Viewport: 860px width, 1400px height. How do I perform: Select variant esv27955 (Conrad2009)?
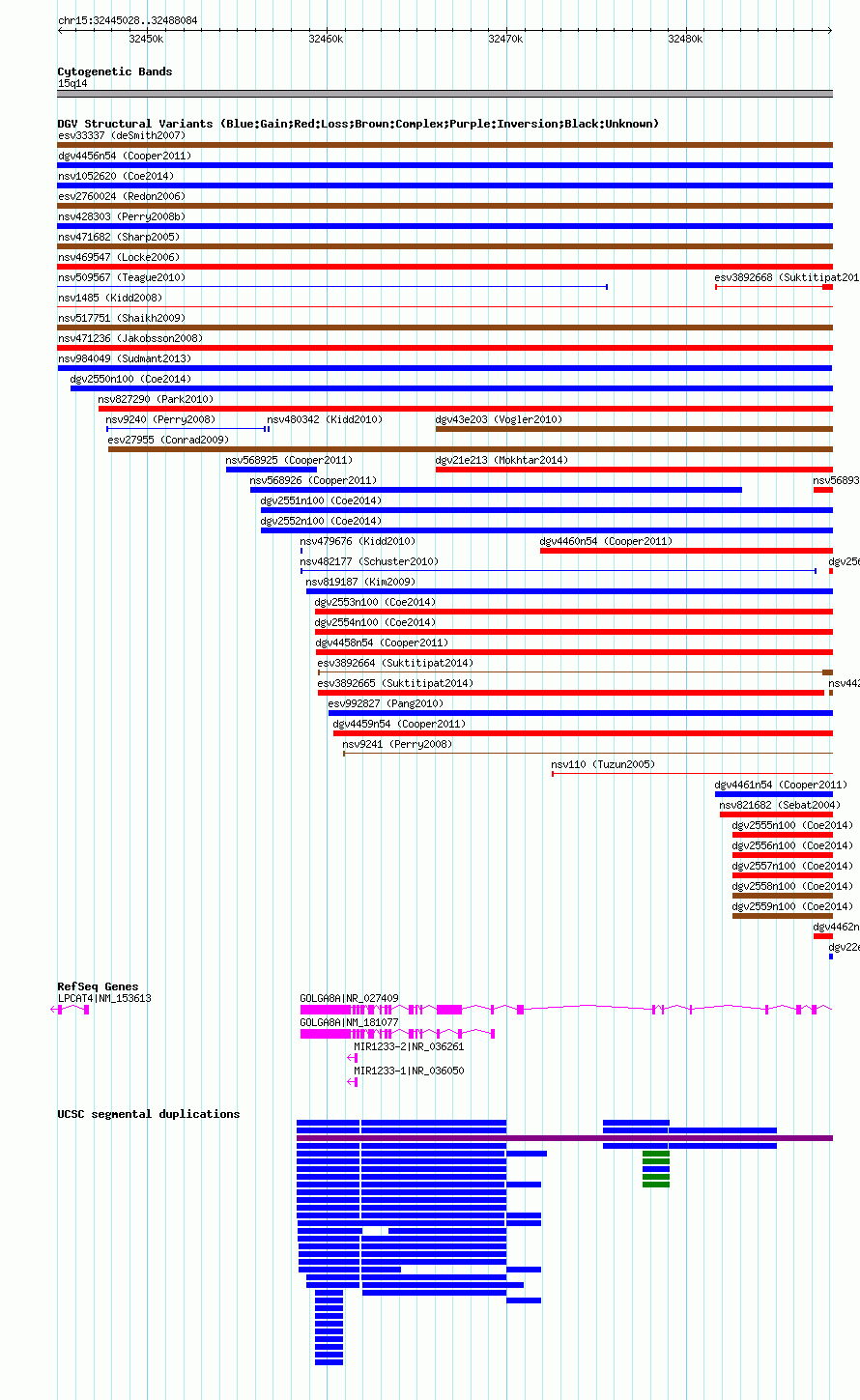point(168,440)
